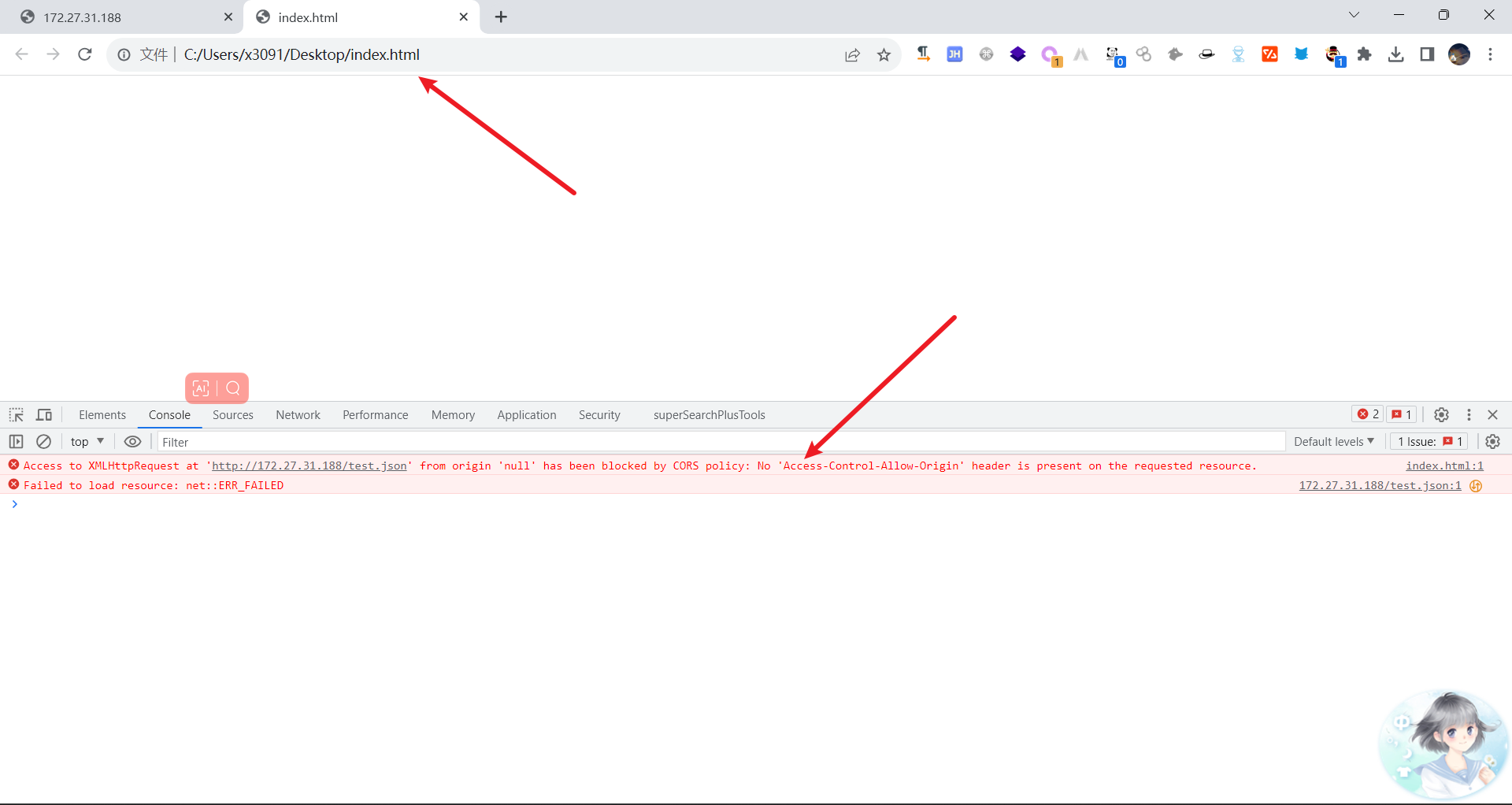
Task: Expand the Default levels dropdown
Action: [1333, 442]
